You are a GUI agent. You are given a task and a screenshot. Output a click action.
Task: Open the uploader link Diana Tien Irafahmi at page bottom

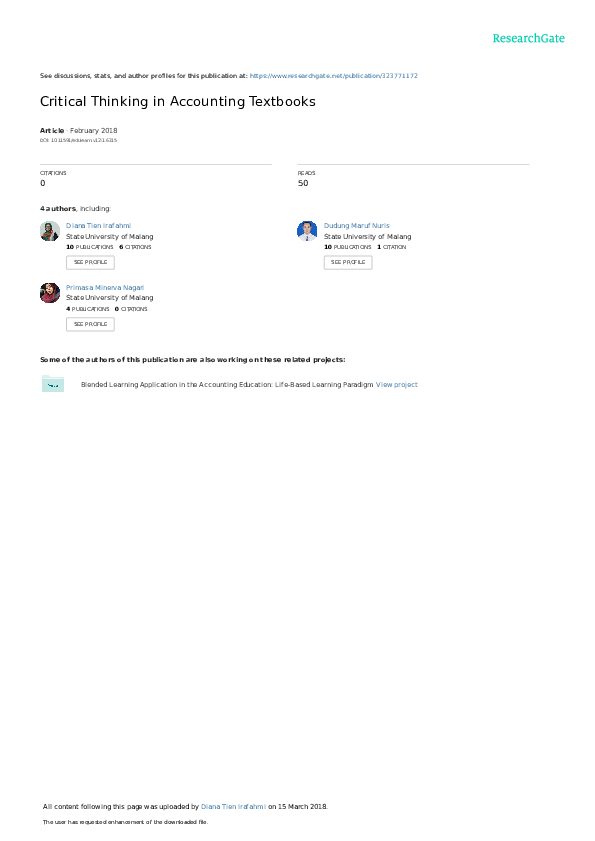pos(233,807)
